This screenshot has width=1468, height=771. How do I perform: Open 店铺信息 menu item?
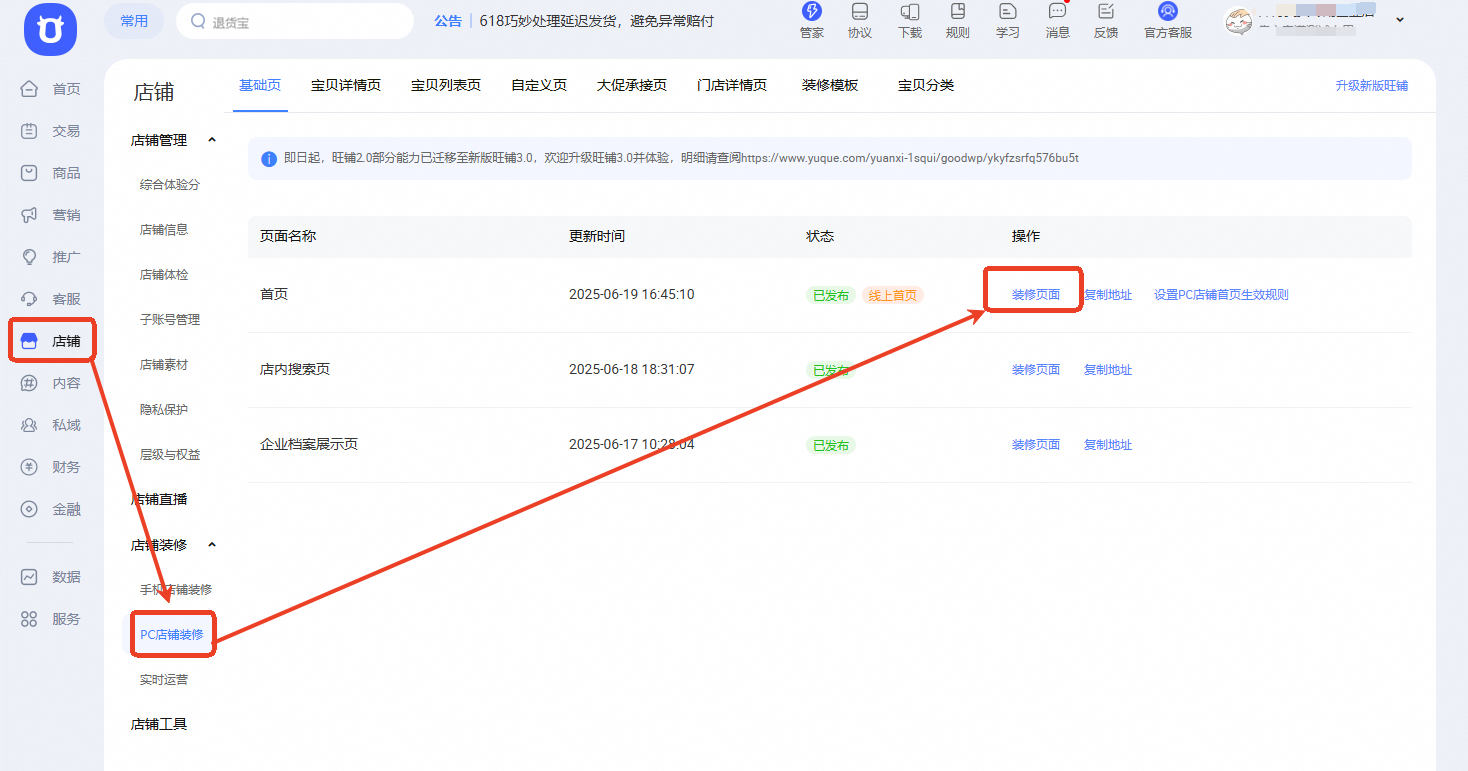(x=164, y=230)
